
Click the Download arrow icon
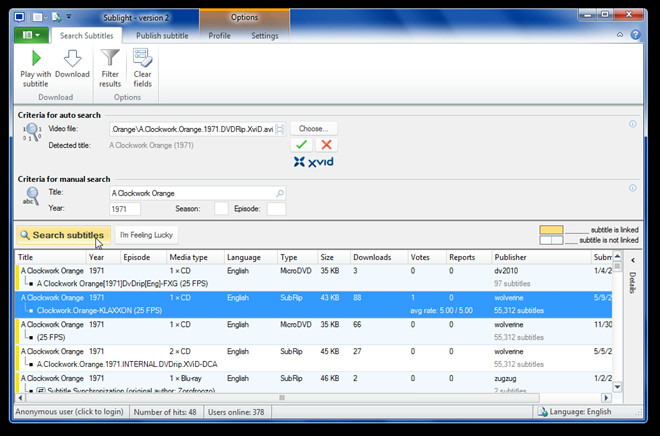coord(72,58)
